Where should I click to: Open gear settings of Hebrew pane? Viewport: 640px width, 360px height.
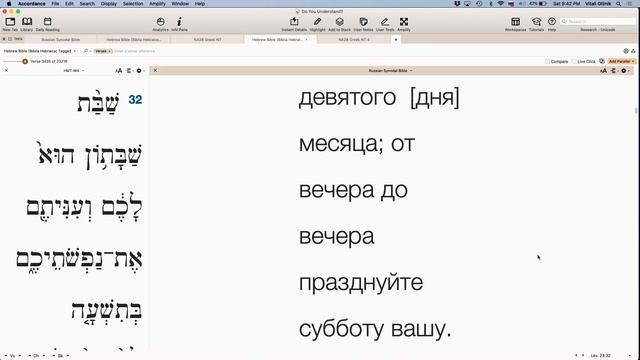[x=140, y=71]
